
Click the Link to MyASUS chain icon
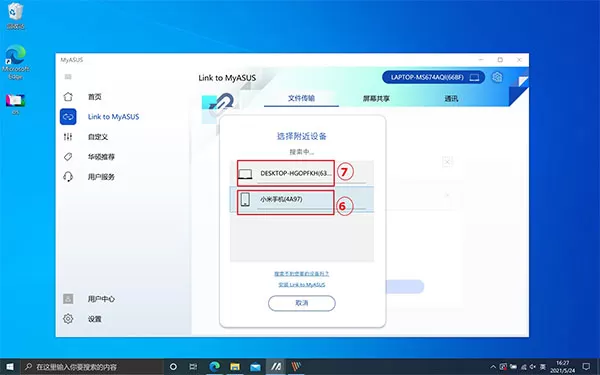tap(68, 117)
